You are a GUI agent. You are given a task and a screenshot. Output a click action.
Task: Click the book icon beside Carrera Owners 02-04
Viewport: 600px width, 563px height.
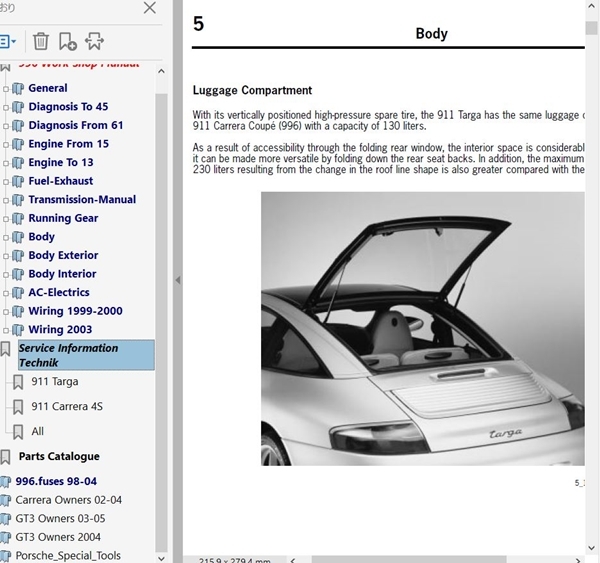tap(5, 500)
